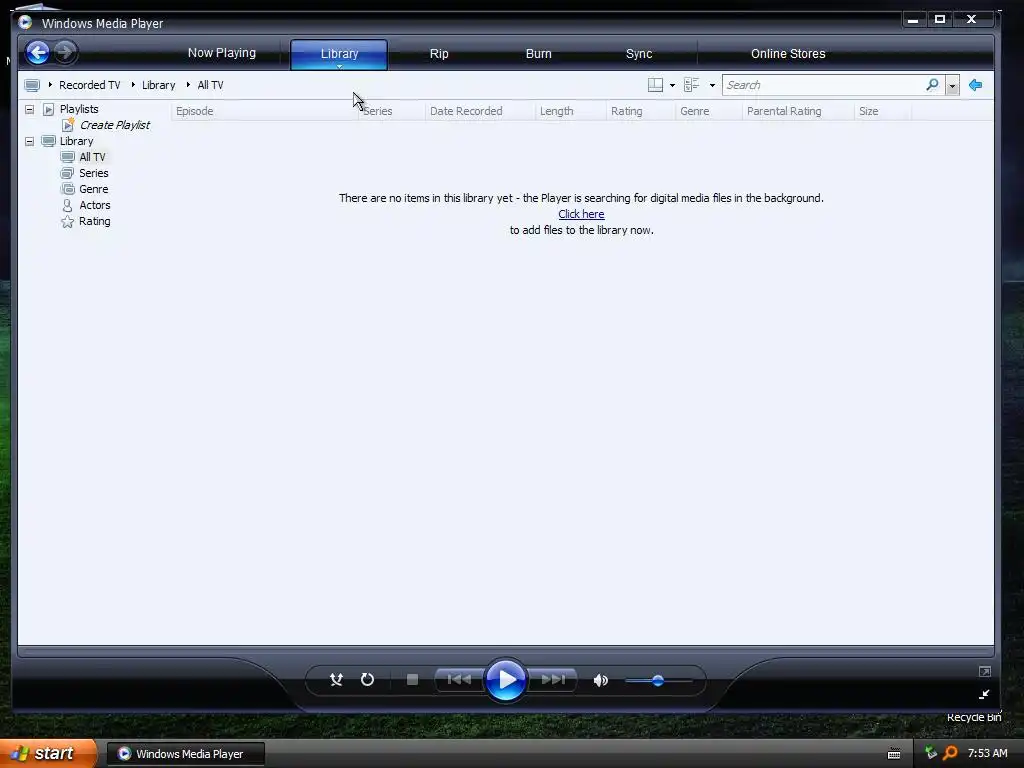The height and width of the screenshot is (768, 1024).
Task: Click the grayed forward navigation arrow
Action: pyautogui.click(x=65, y=52)
